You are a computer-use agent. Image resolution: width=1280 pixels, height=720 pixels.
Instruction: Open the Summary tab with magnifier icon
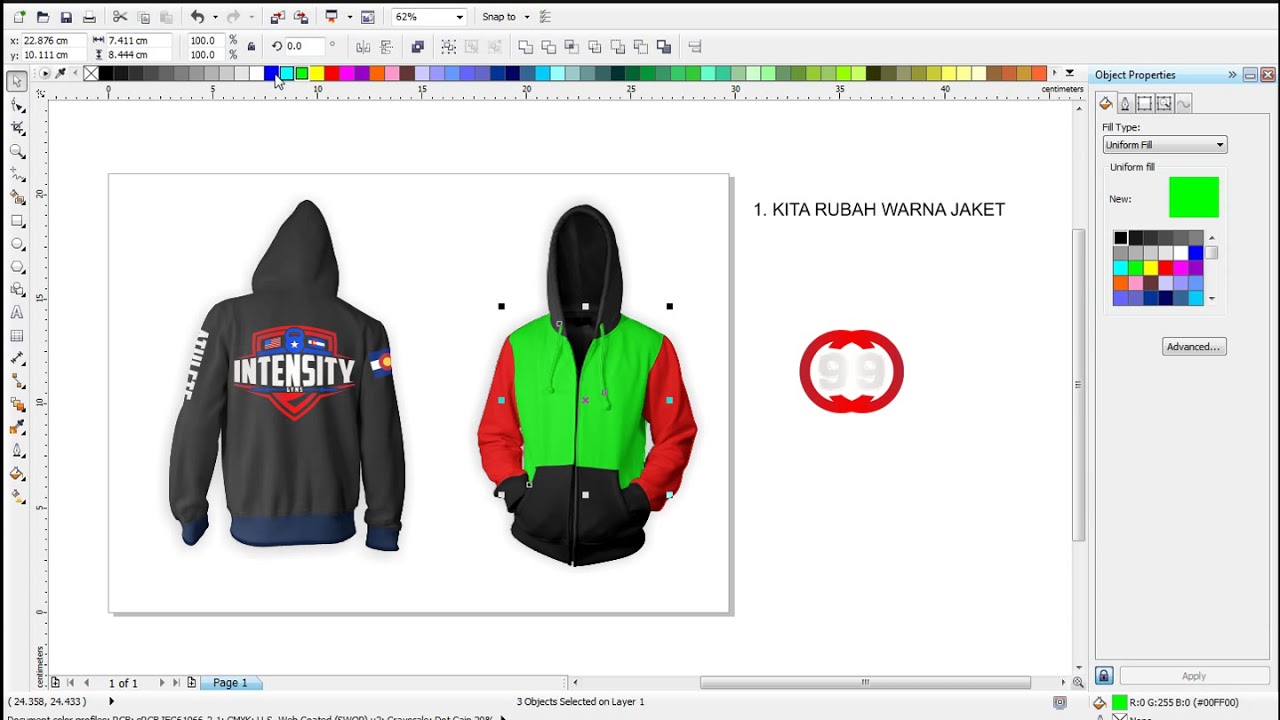click(1164, 104)
